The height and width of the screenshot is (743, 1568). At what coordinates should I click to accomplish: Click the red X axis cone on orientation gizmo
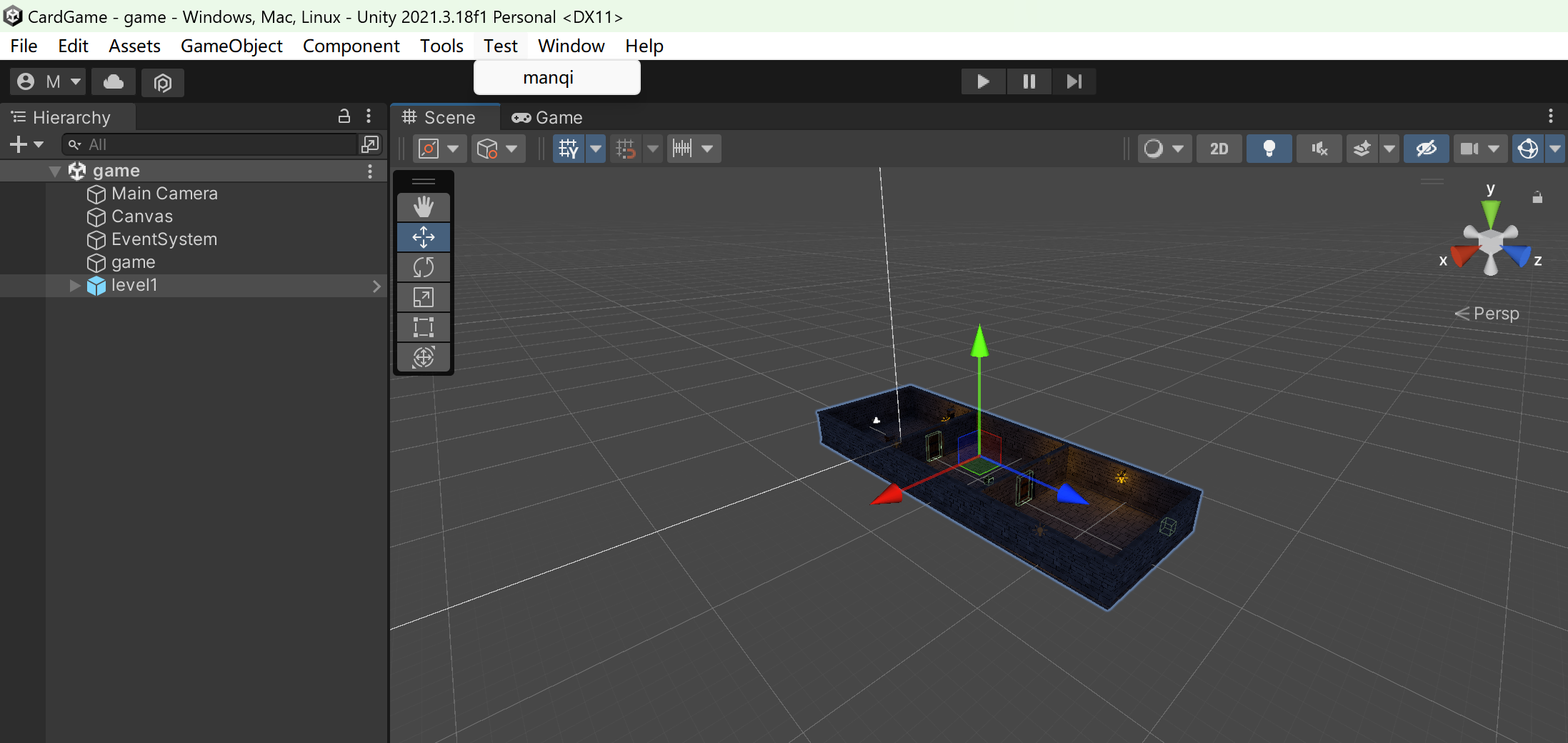point(1464,255)
